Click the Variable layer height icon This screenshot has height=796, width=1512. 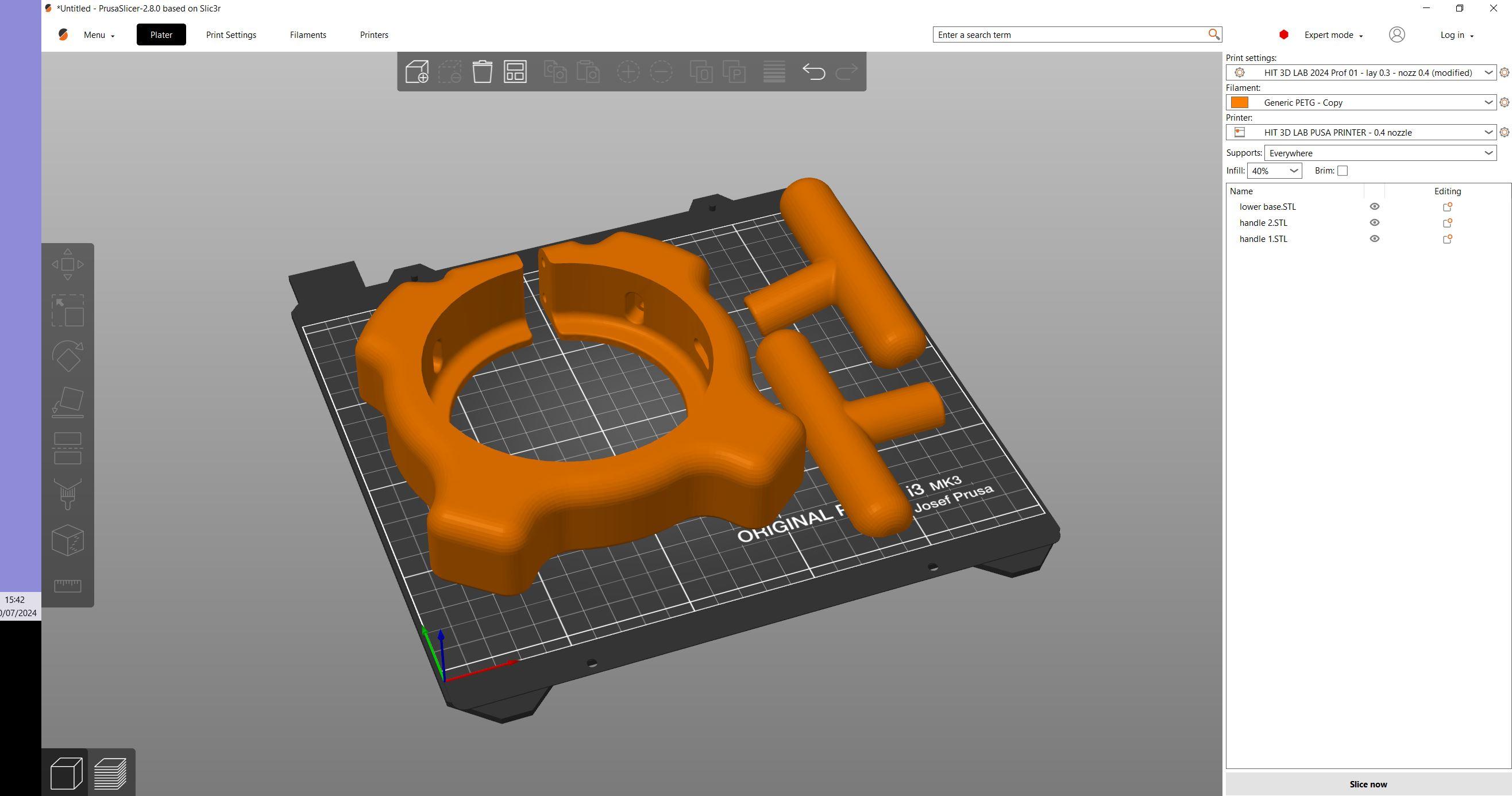pos(774,72)
